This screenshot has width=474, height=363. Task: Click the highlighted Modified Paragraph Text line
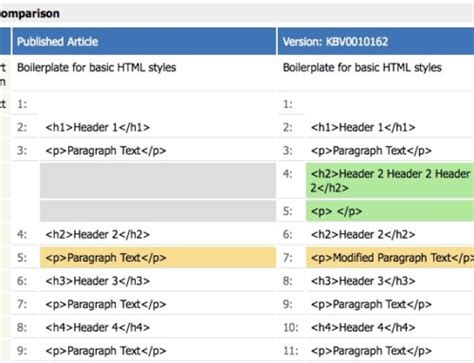point(390,258)
